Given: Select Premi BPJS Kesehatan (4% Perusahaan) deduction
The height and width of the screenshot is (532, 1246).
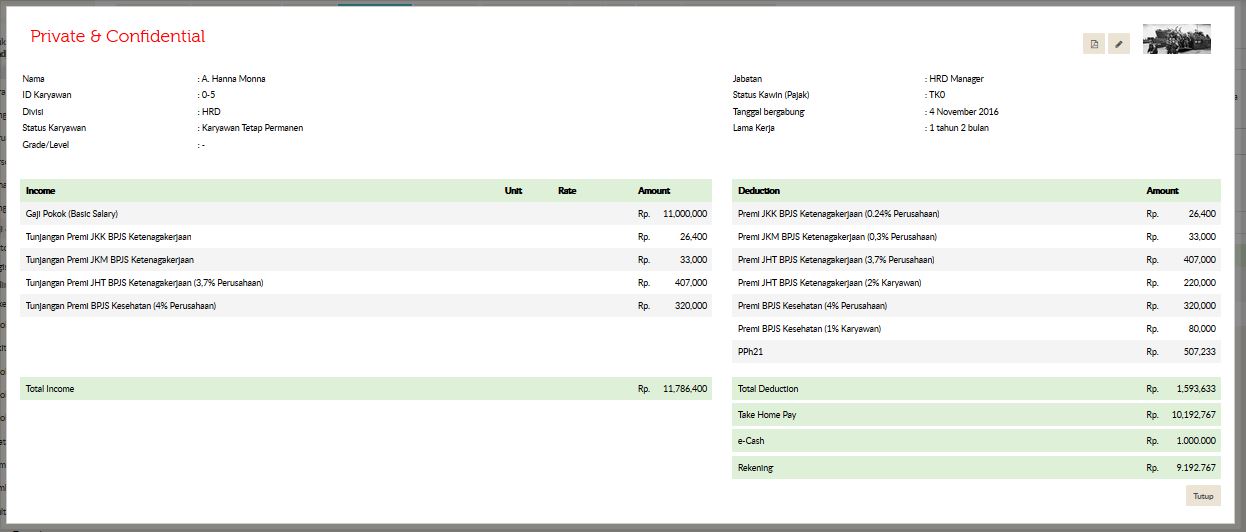Looking at the screenshot, I should pos(976,306).
